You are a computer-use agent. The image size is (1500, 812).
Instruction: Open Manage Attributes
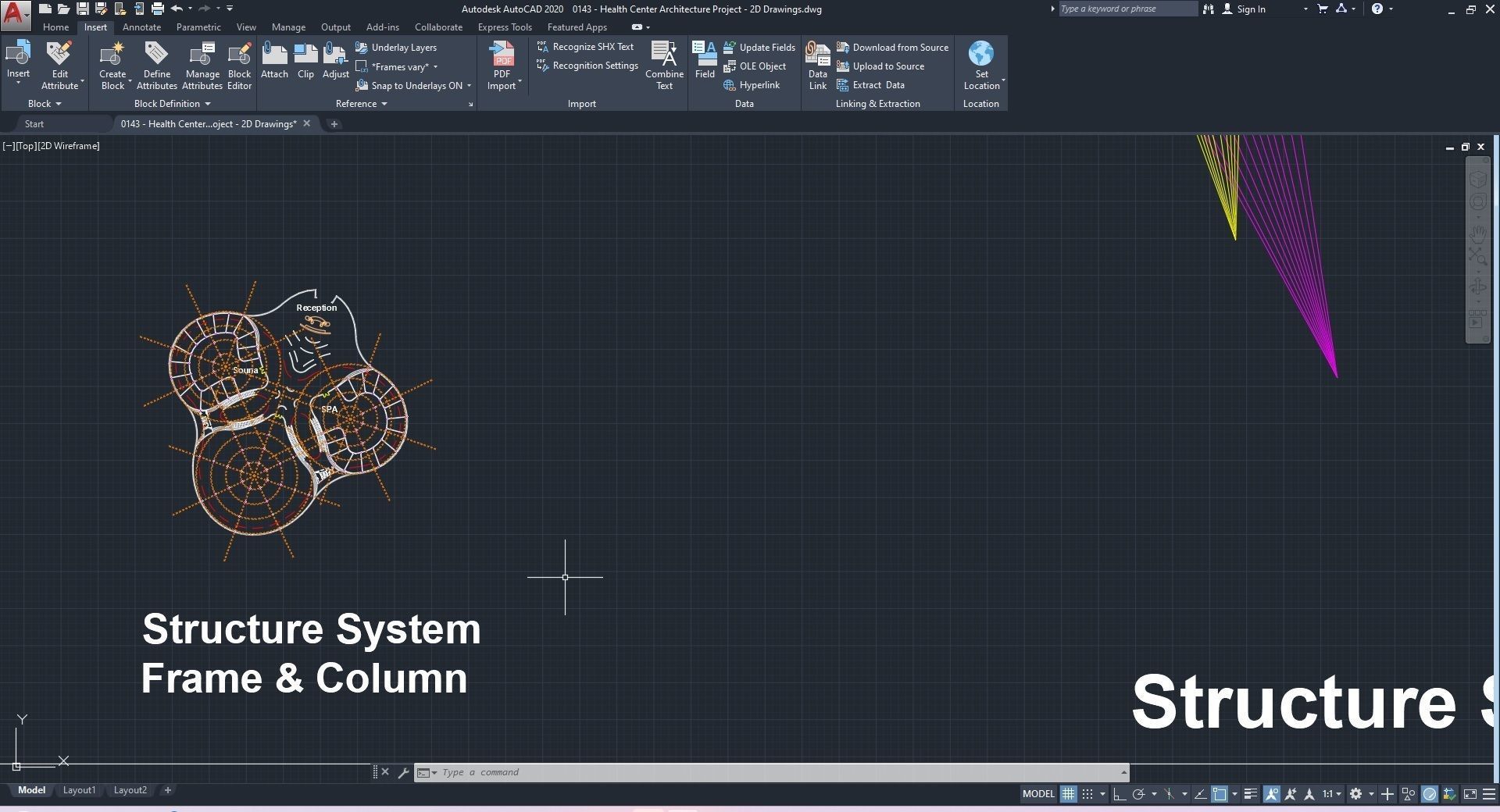(202, 66)
